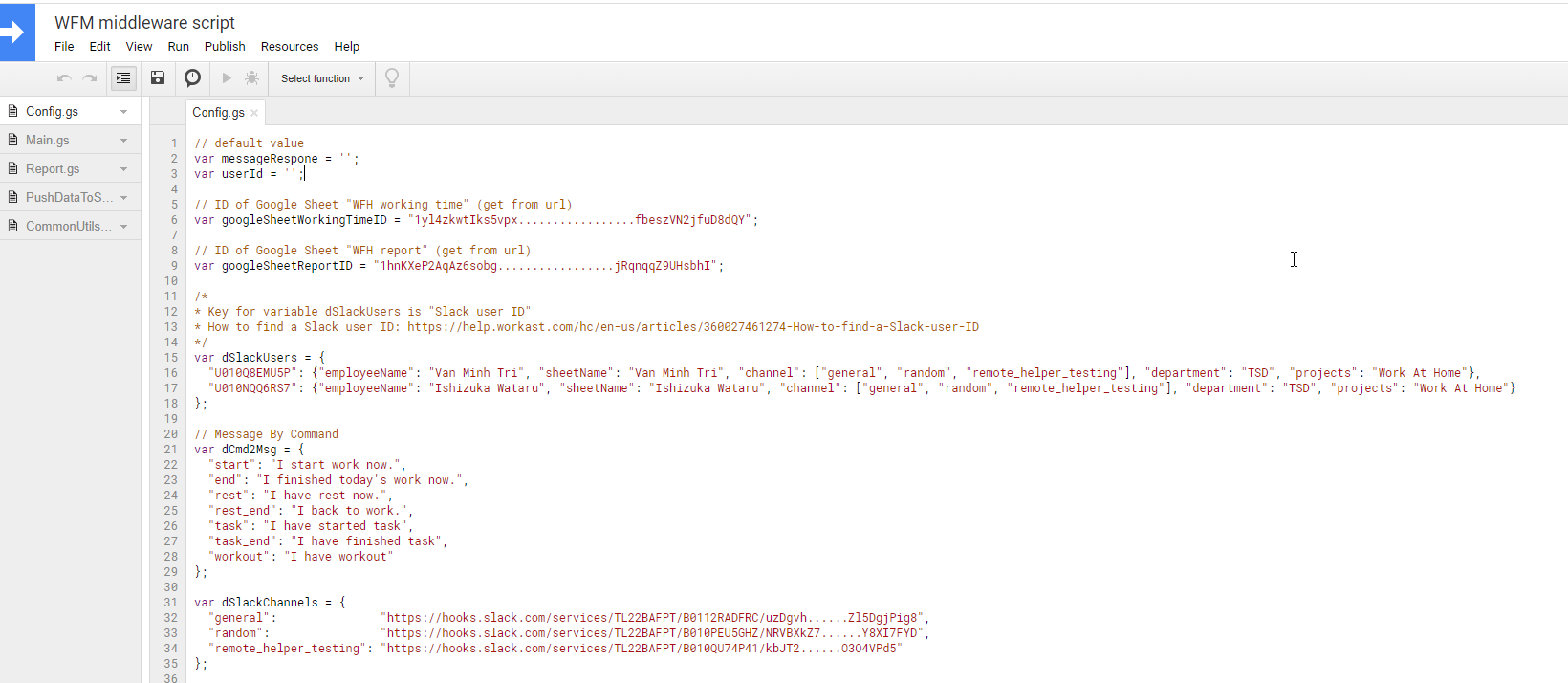The height and width of the screenshot is (683, 1568).
Task: Start debugging with the bug icon
Action: (x=251, y=78)
